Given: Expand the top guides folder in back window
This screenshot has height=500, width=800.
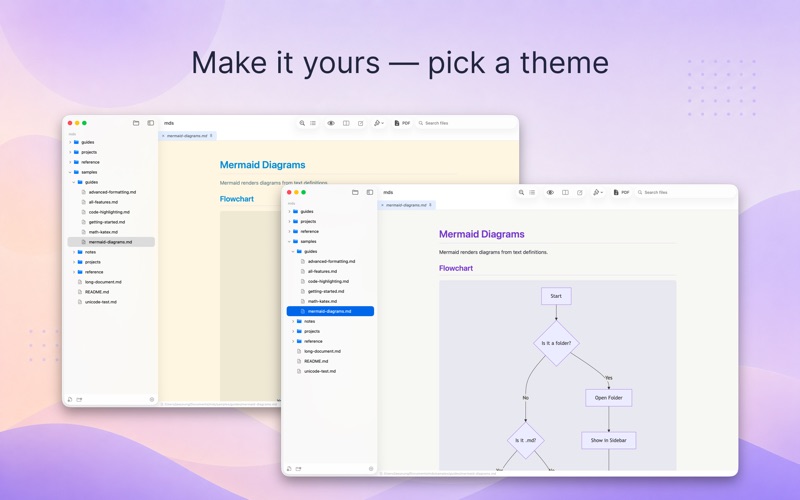Looking at the screenshot, I should tap(70, 142).
